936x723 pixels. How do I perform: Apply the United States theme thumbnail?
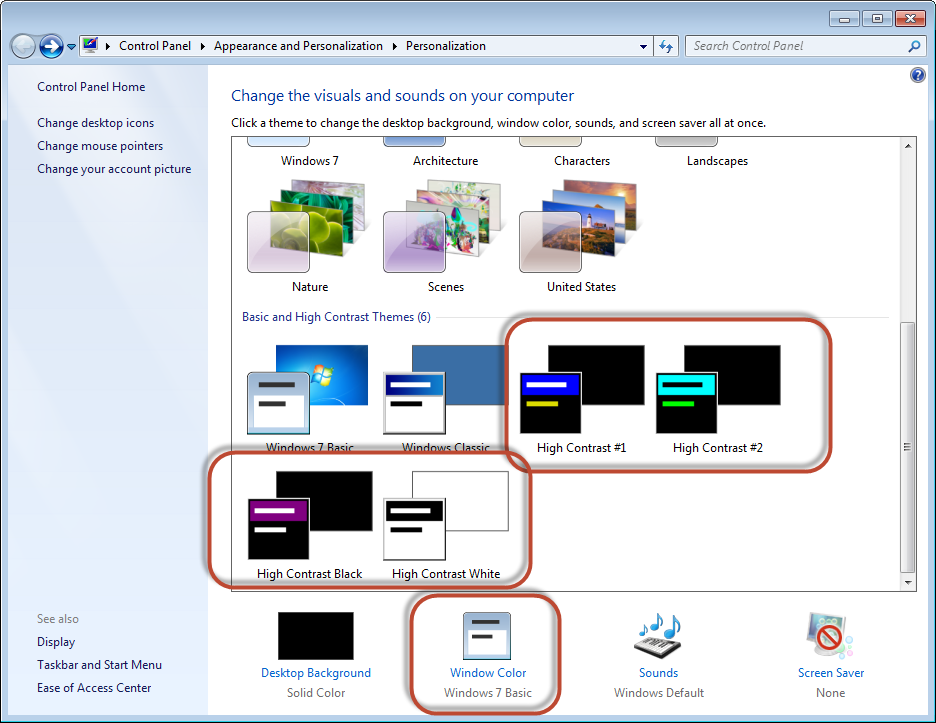click(x=579, y=227)
